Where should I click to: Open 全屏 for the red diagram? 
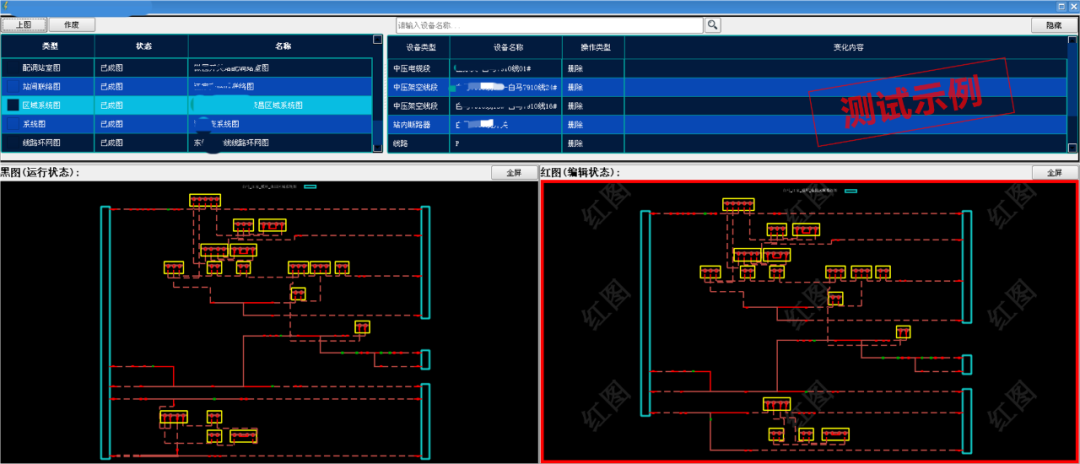click(x=1053, y=172)
